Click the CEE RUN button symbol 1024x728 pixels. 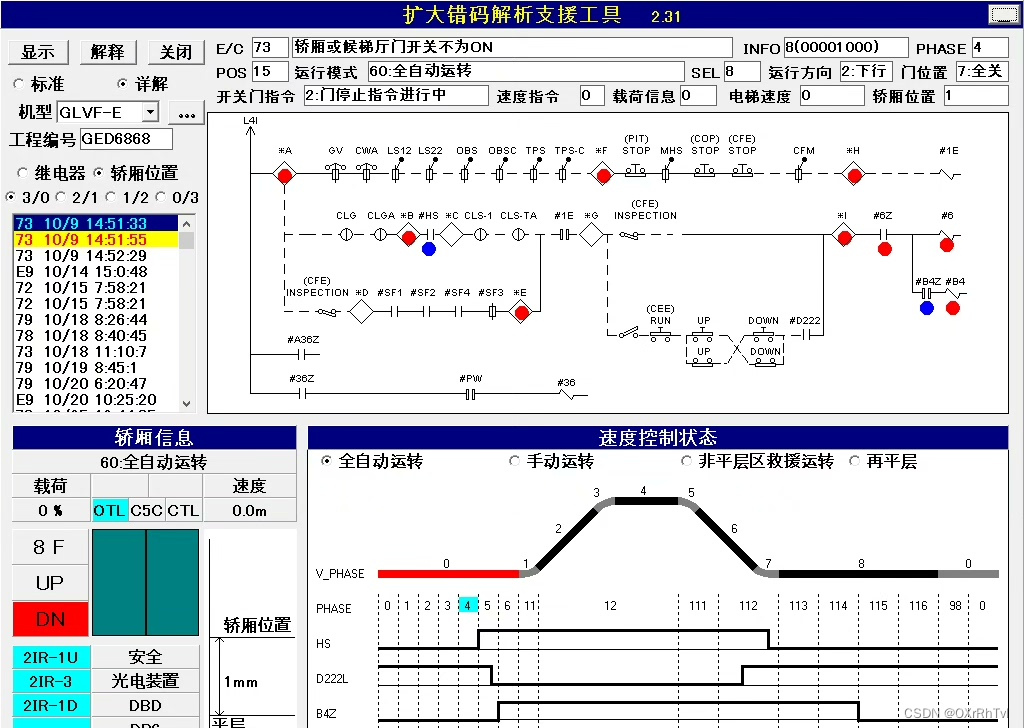click(660, 335)
